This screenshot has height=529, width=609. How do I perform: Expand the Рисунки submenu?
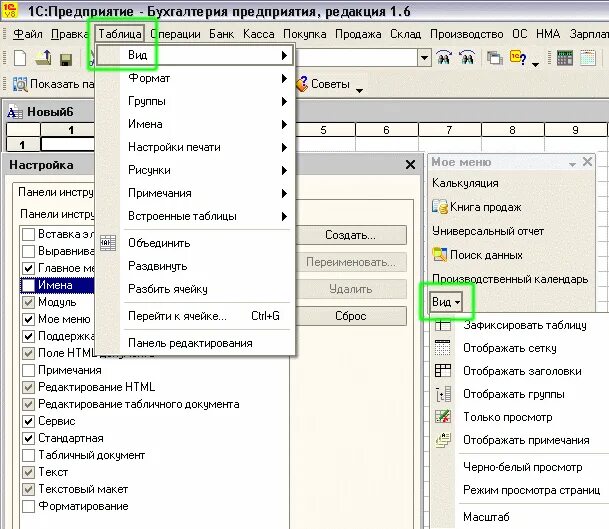coord(195,170)
